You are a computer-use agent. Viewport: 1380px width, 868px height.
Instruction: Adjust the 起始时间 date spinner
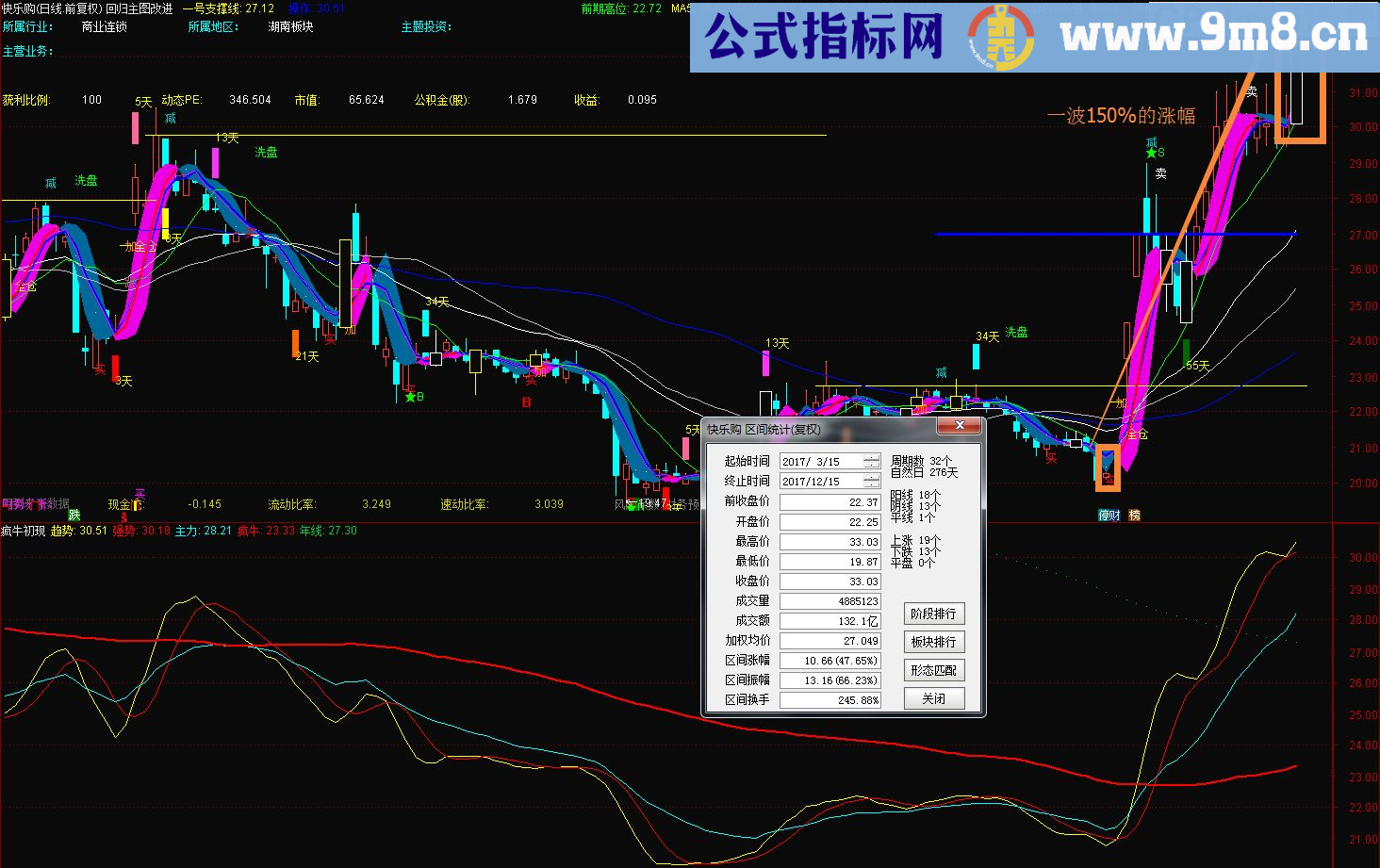[872, 461]
